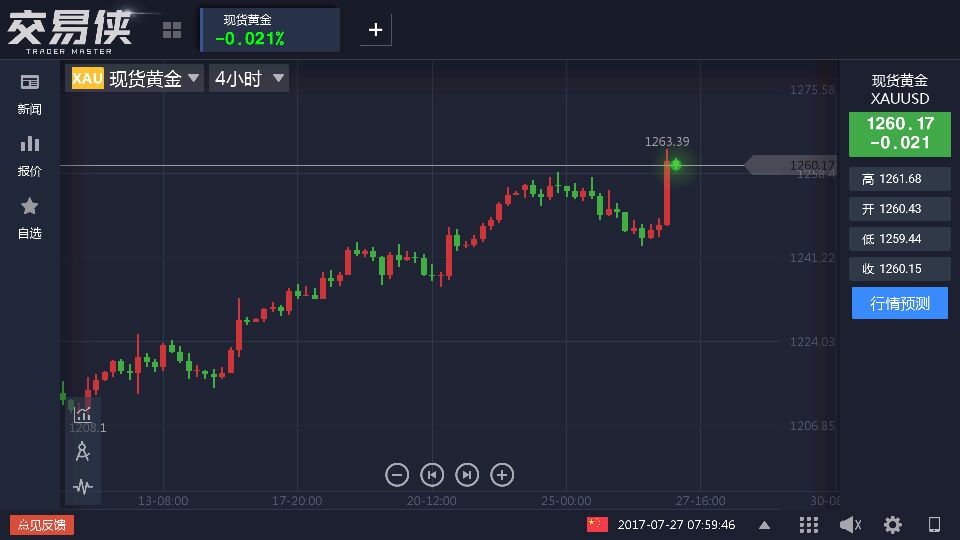Select the compass drawing tools icon
Screen dimensions: 960x540
[83, 451]
